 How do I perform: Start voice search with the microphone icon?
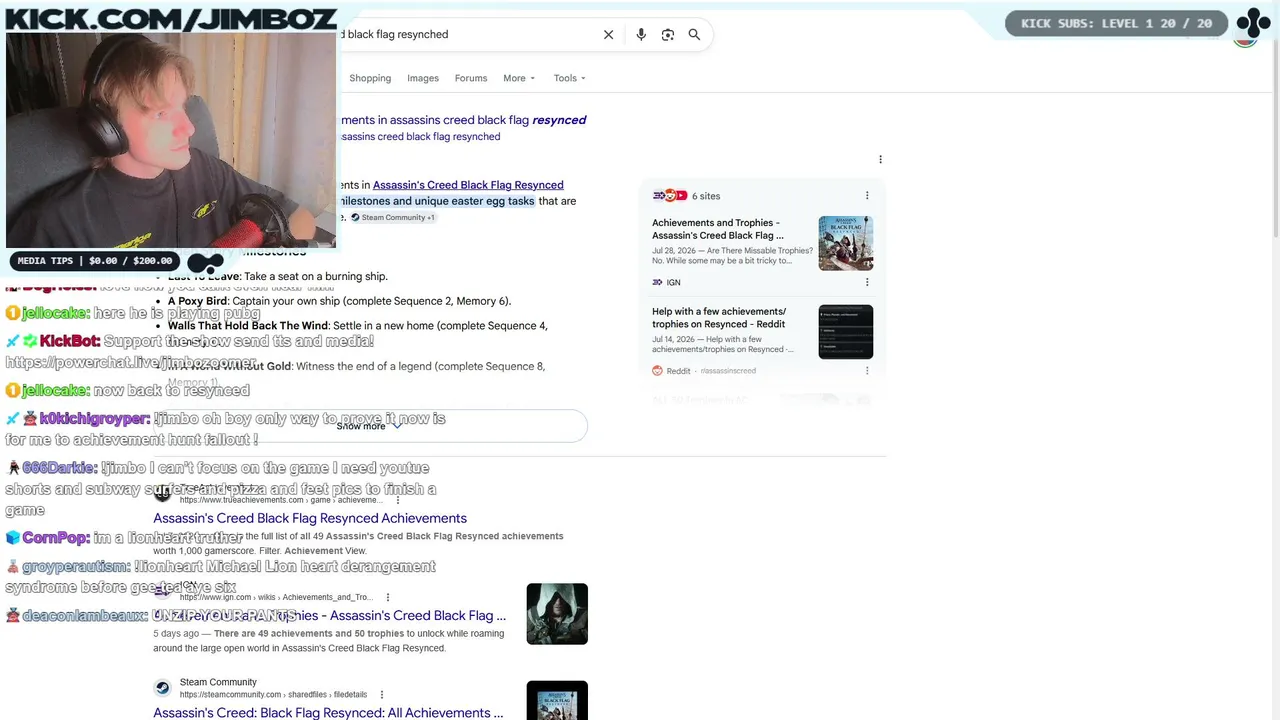(641, 35)
